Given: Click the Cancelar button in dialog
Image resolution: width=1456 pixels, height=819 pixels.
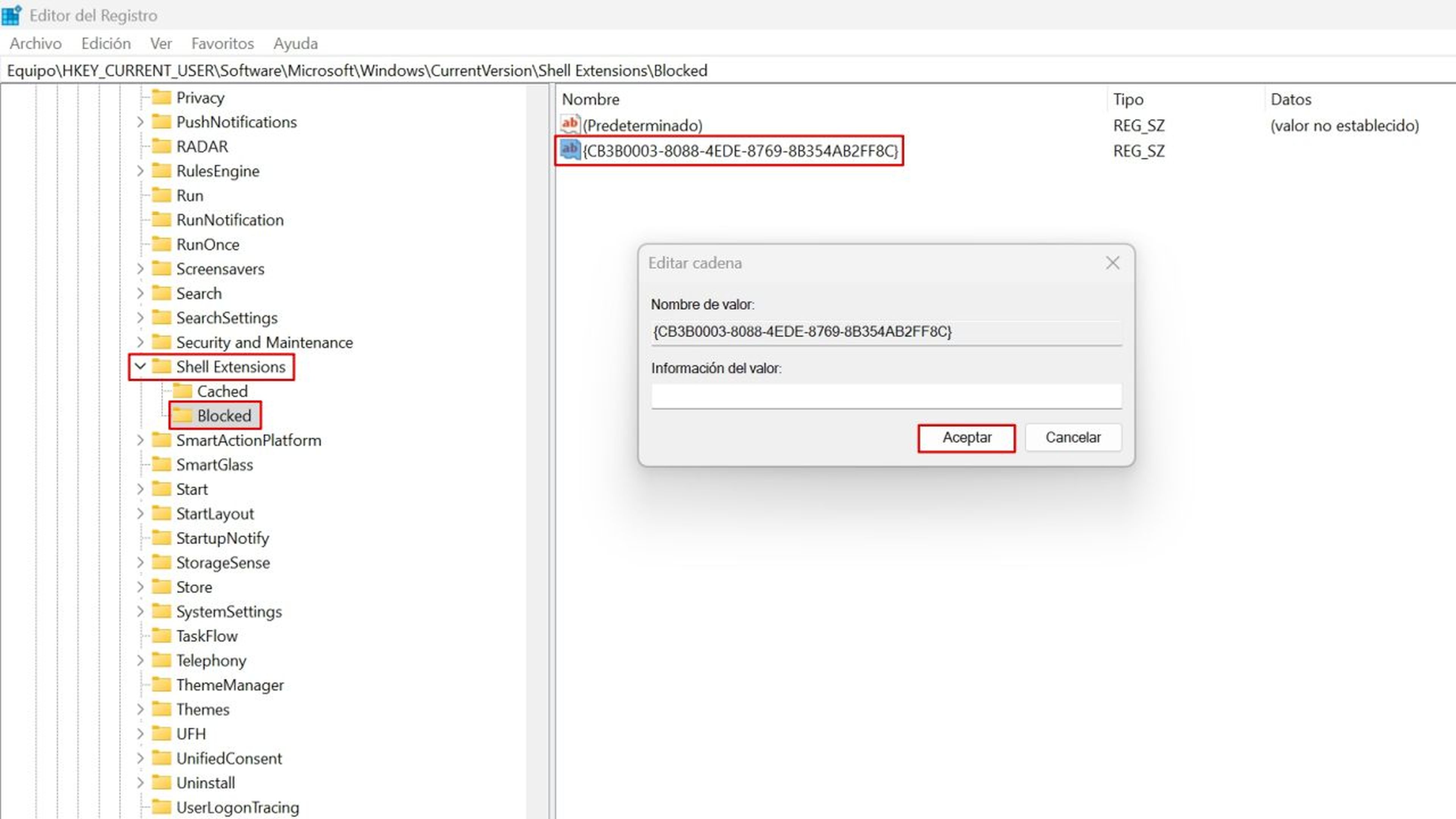Looking at the screenshot, I should tap(1073, 438).
